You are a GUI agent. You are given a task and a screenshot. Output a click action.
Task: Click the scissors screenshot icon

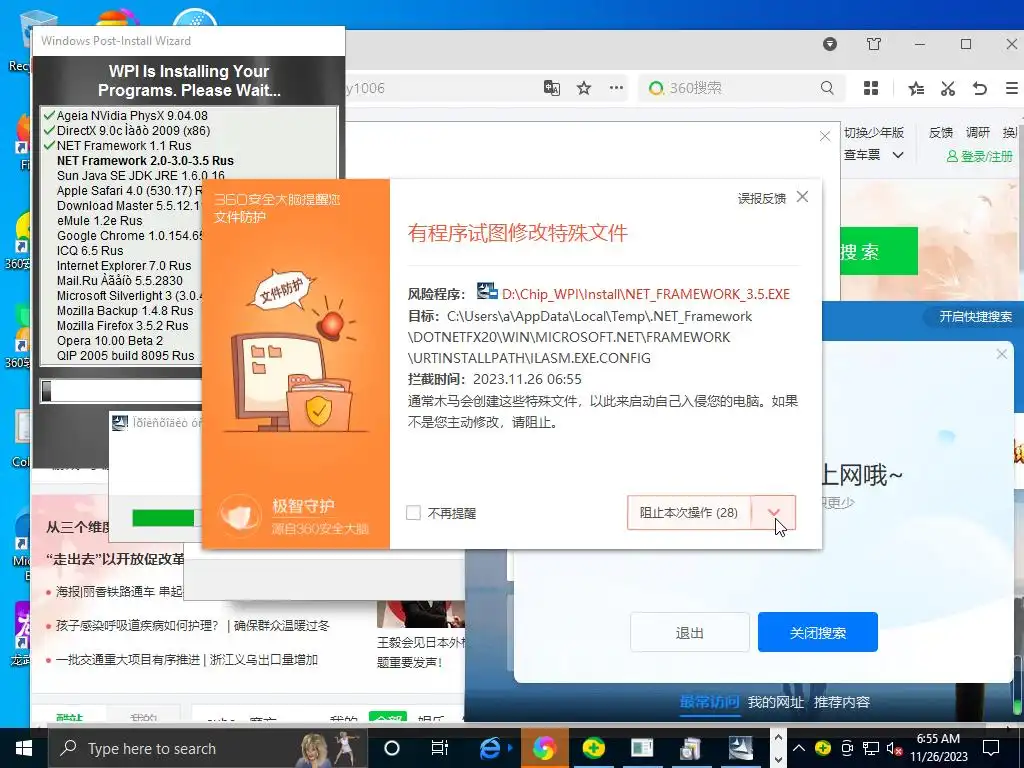(948, 88)
